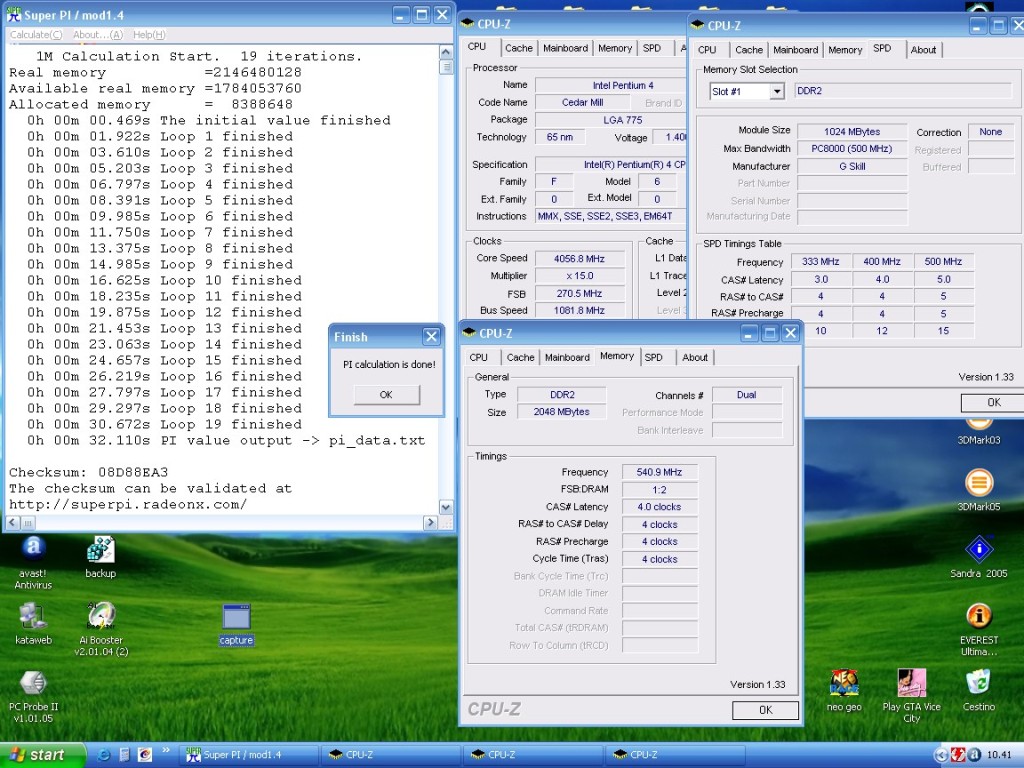Click the http://superpi.radeonx.com/ text
1024x768 pixels.
[x=128, y=504]
